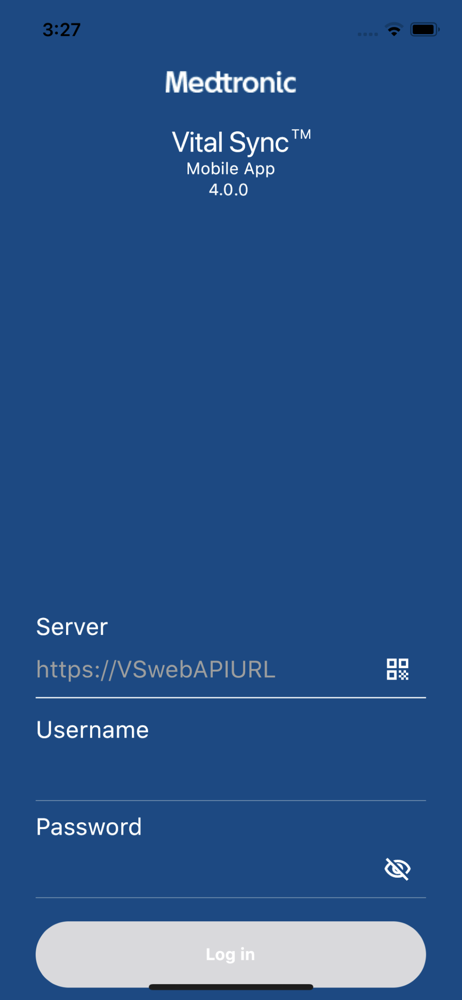Click the Log in button
This screenshot has height=1000, width=462.
click(230, 954)
